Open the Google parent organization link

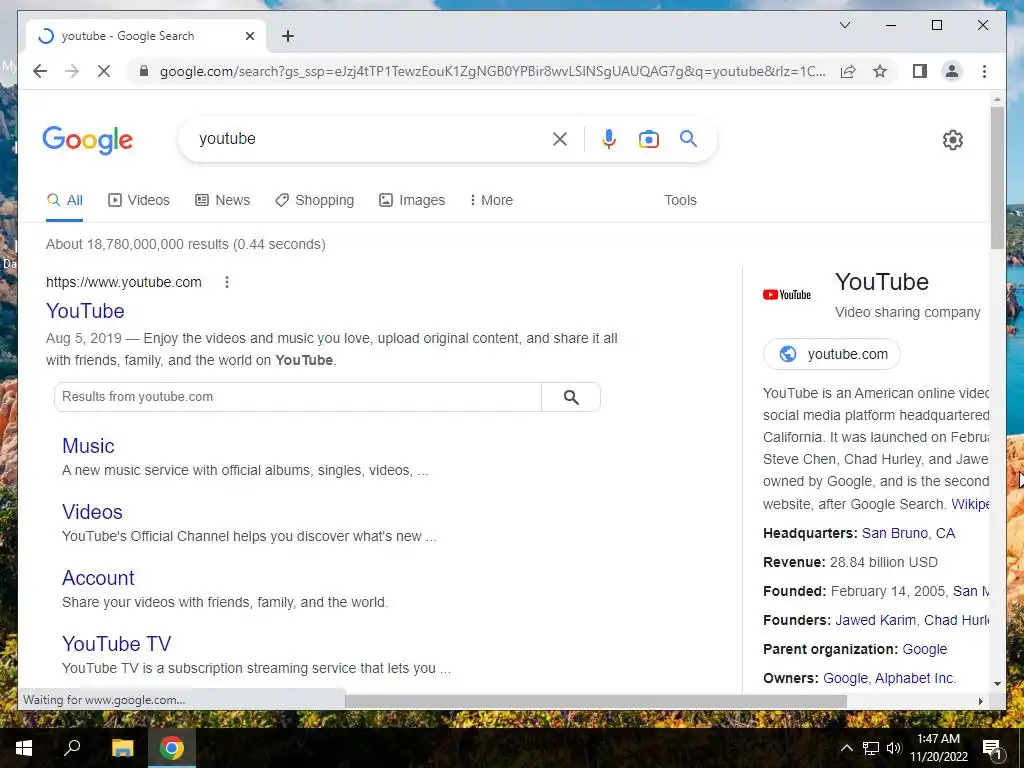(924, 649)
